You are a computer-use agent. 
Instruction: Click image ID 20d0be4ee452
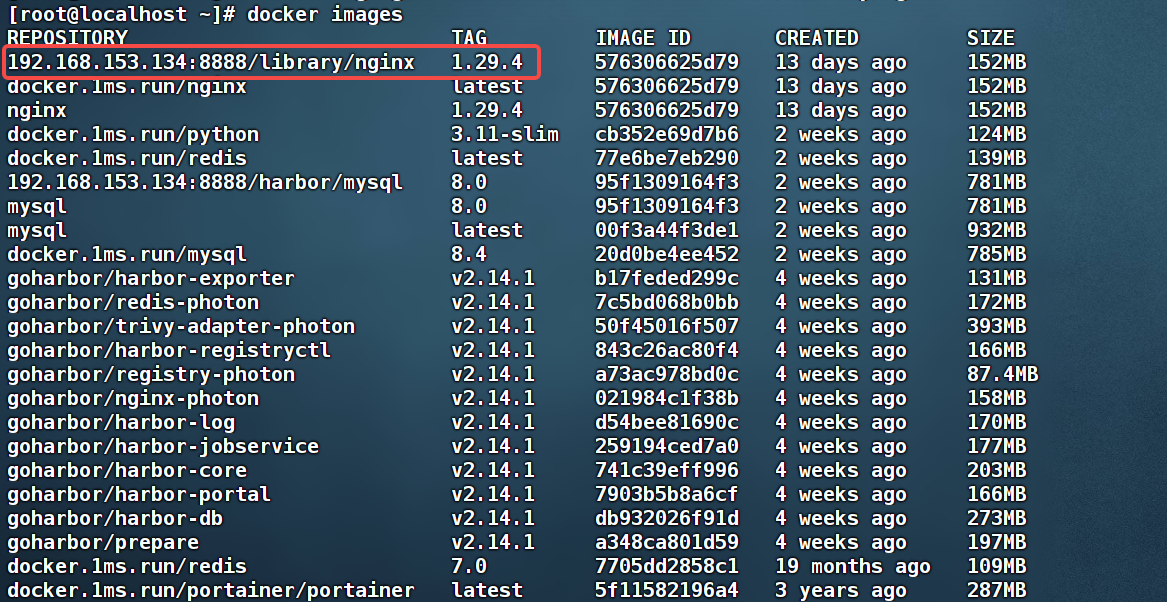(667, 254)
